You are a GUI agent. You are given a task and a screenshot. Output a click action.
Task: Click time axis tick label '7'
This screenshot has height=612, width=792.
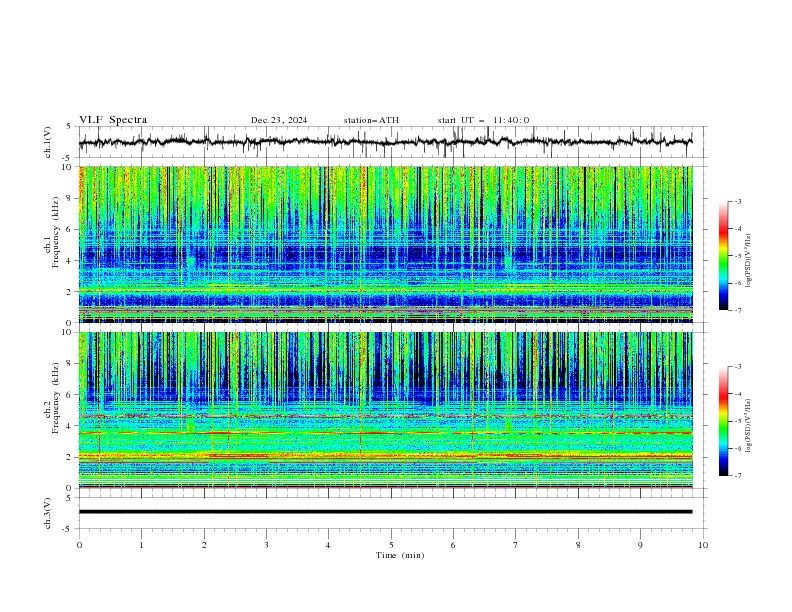[516, 545]
